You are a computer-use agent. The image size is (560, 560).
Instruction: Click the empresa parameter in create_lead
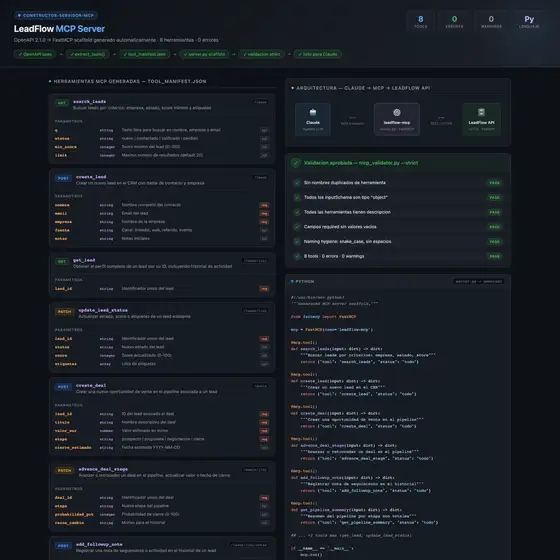tap(63, 222)
